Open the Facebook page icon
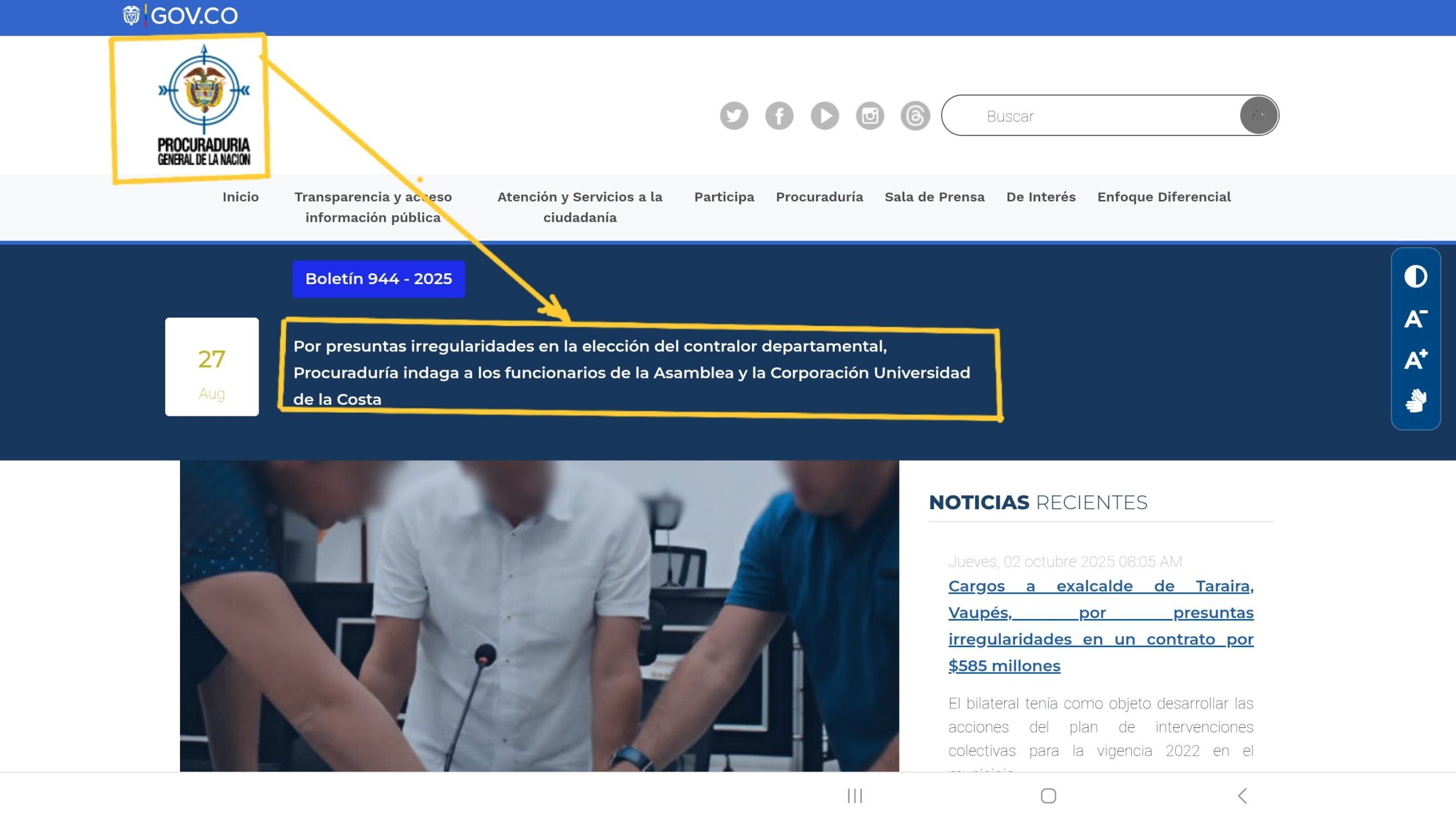 coord(779,116)
